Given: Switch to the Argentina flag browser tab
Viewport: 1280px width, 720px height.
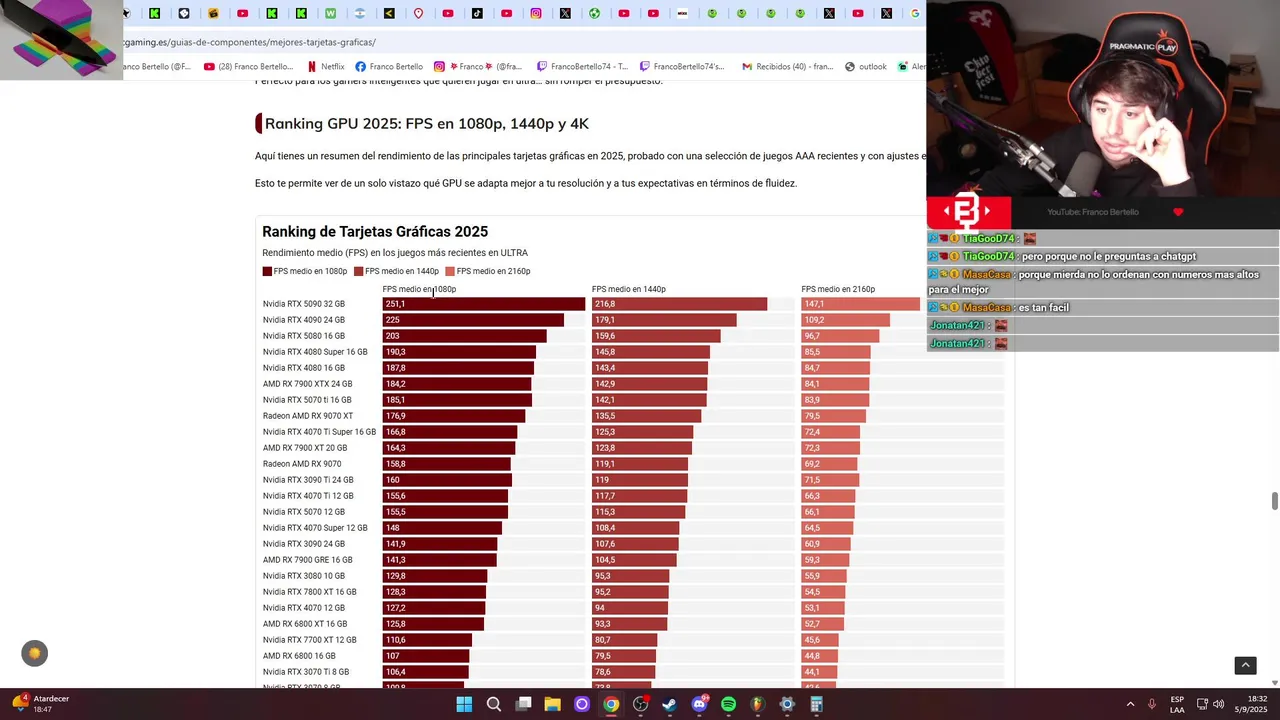Looking at the screenshot, I should pos(359,13).
